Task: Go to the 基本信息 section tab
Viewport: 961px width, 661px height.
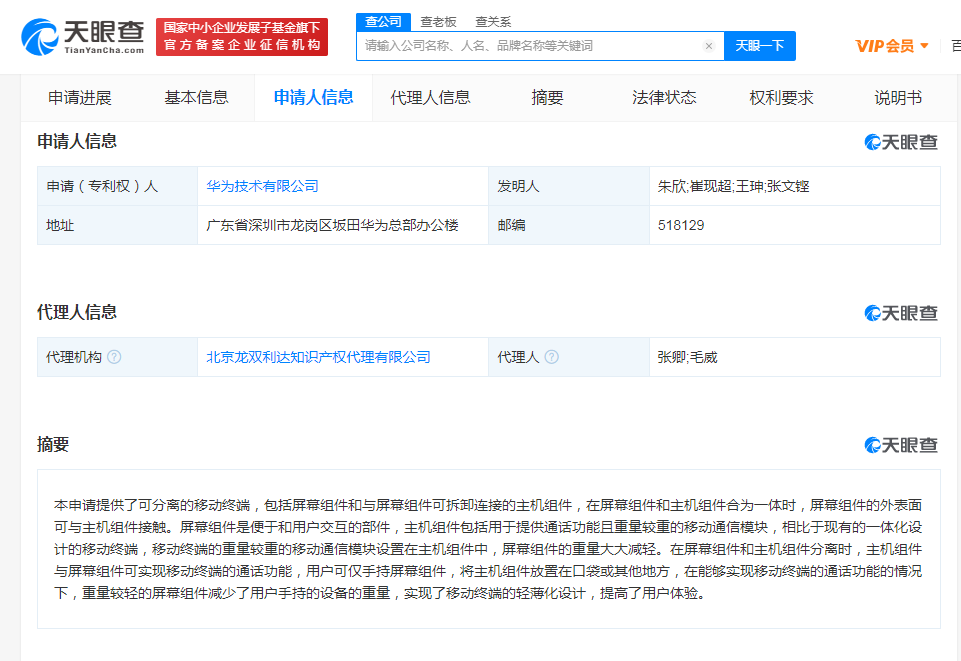Action: (196, 97)
